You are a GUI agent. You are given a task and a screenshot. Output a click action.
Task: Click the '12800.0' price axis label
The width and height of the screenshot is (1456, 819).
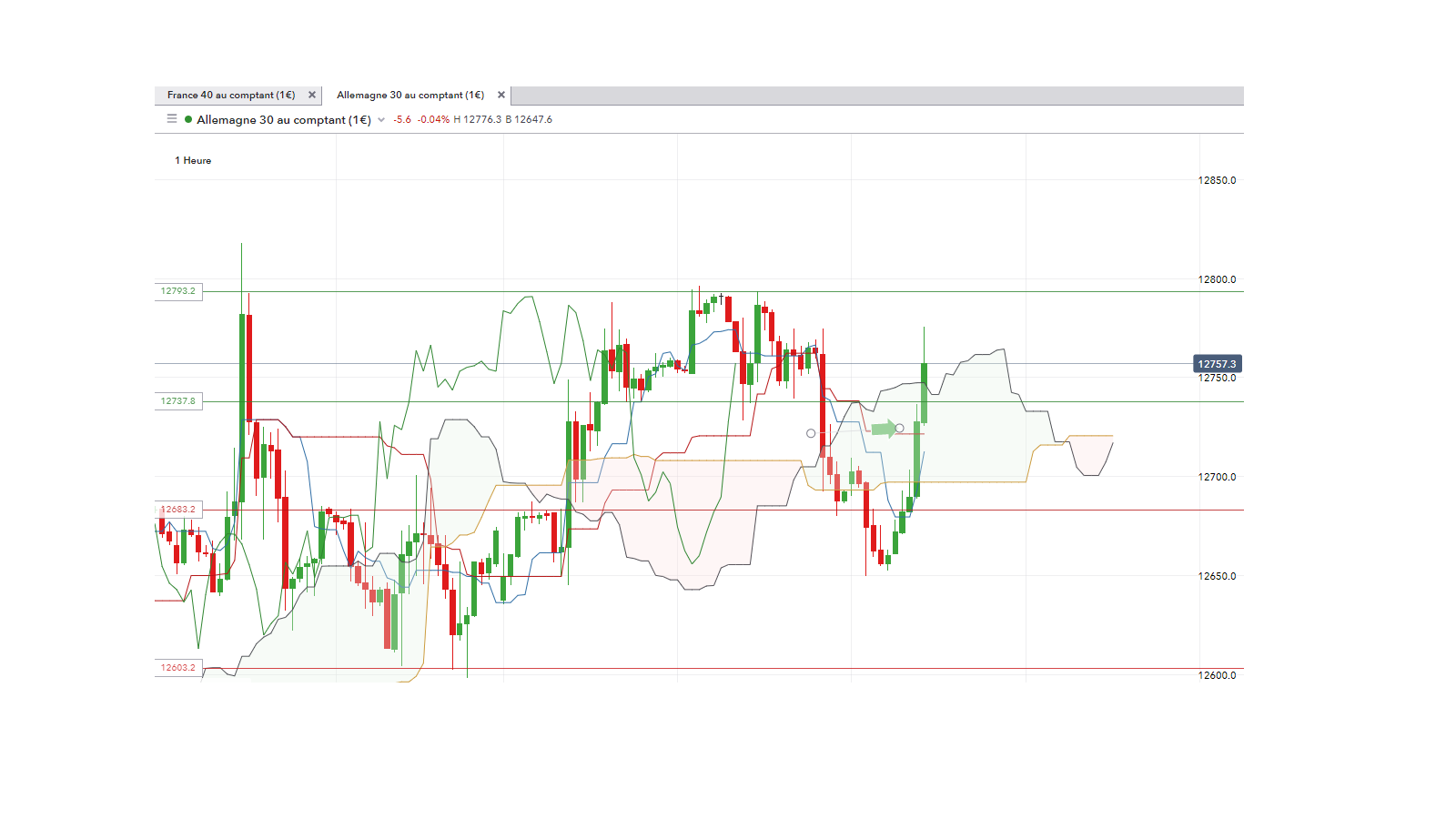[x=1218, y=280]
